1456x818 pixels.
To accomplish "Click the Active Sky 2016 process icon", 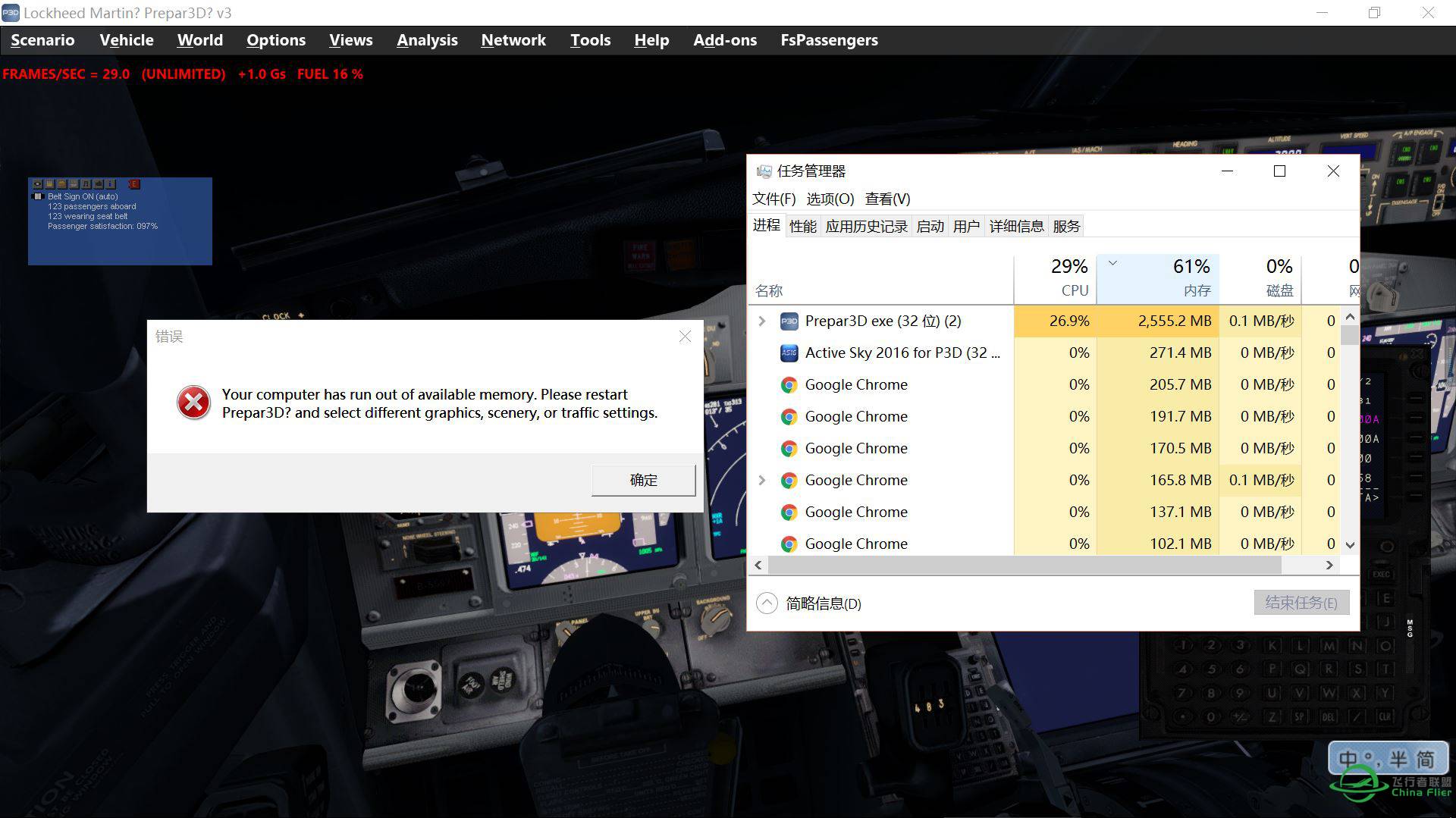I will (x=789, y=353).
